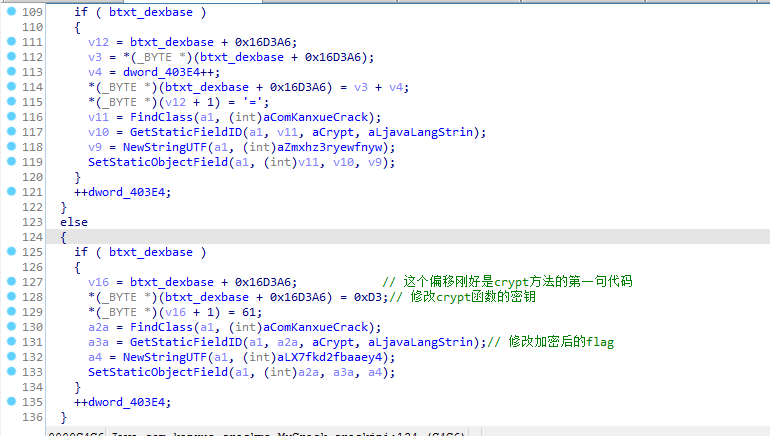Screen dimensions: 770x436
Task: Toggle the breakpoint dot on line 133
Action: [x=11, y=371]
